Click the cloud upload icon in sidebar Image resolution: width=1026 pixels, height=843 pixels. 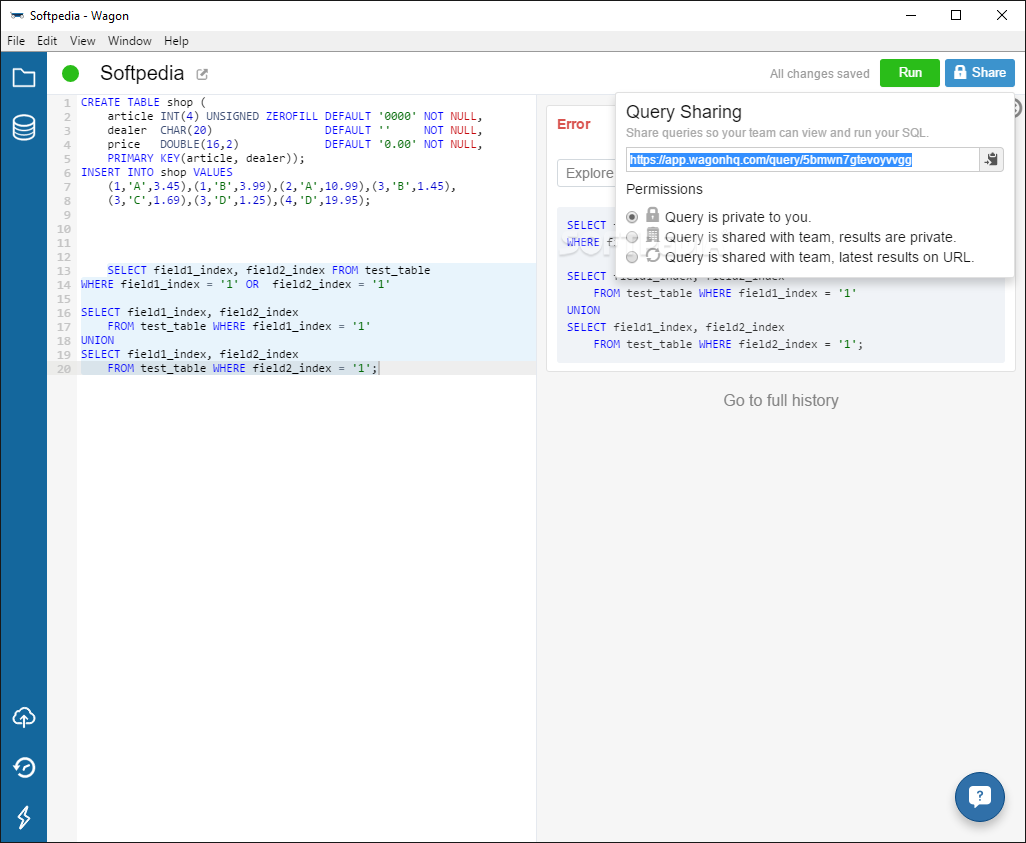point(24,717)
